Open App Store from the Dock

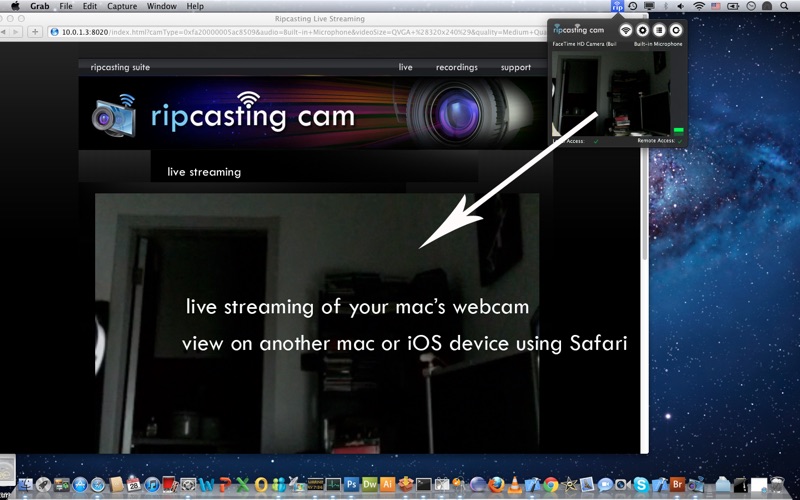80,484
